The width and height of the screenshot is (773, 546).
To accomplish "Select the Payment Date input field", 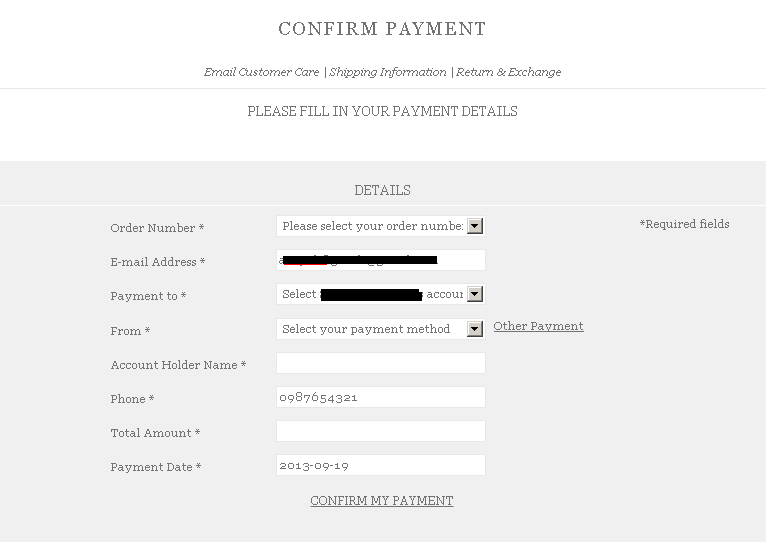I will click(x=380, y=465).
